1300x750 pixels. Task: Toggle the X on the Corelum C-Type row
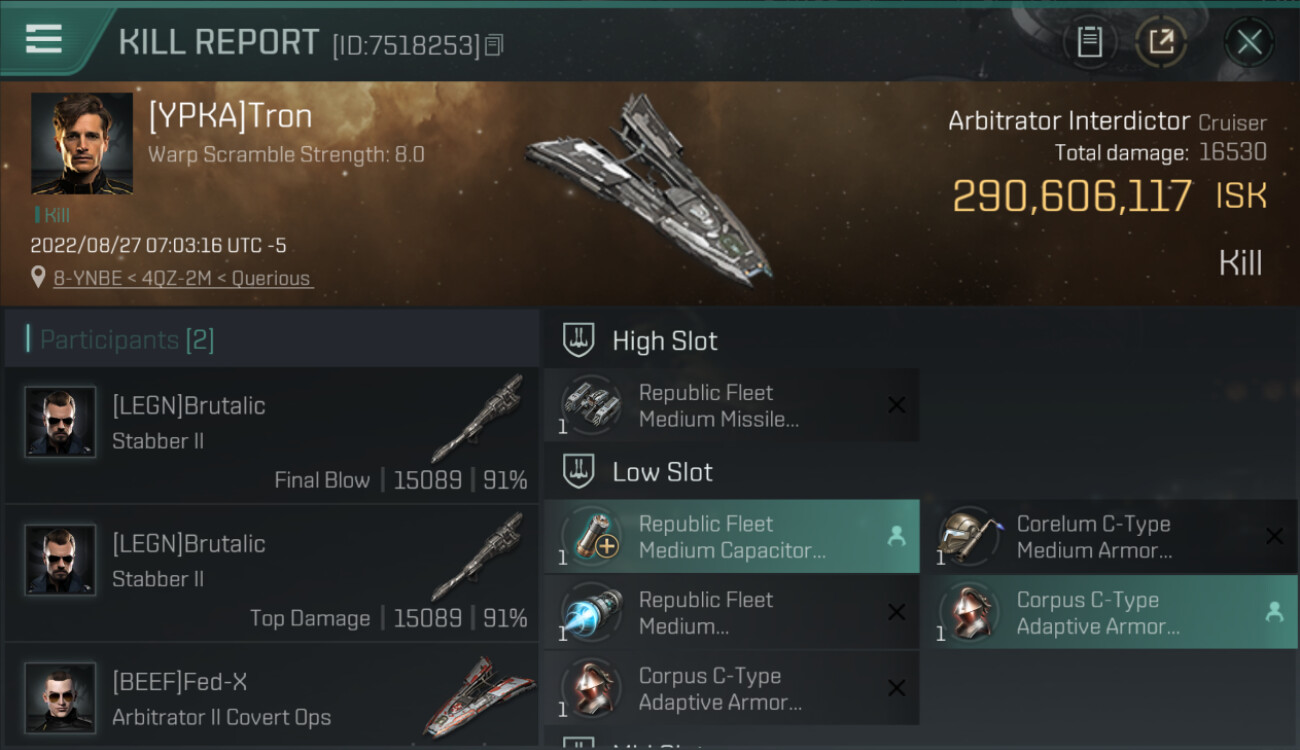(1275, 536)
